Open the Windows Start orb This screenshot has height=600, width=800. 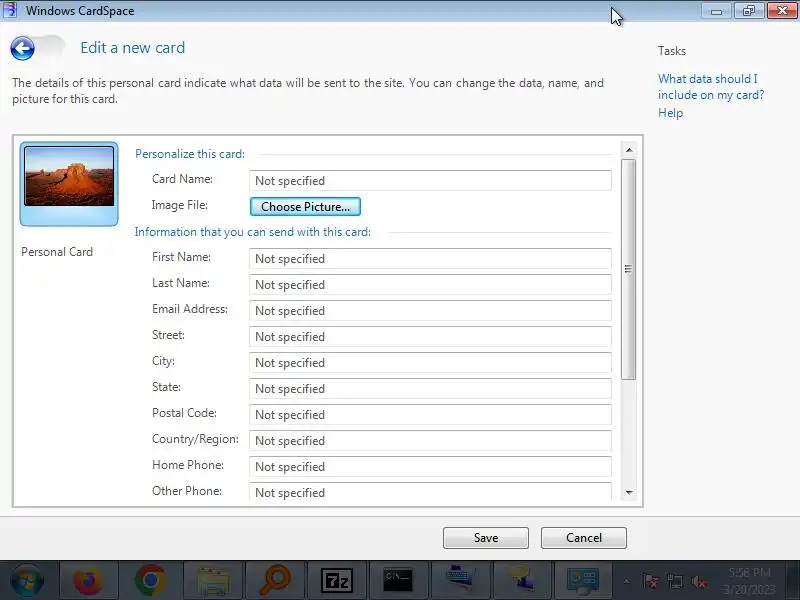(27, 580)
